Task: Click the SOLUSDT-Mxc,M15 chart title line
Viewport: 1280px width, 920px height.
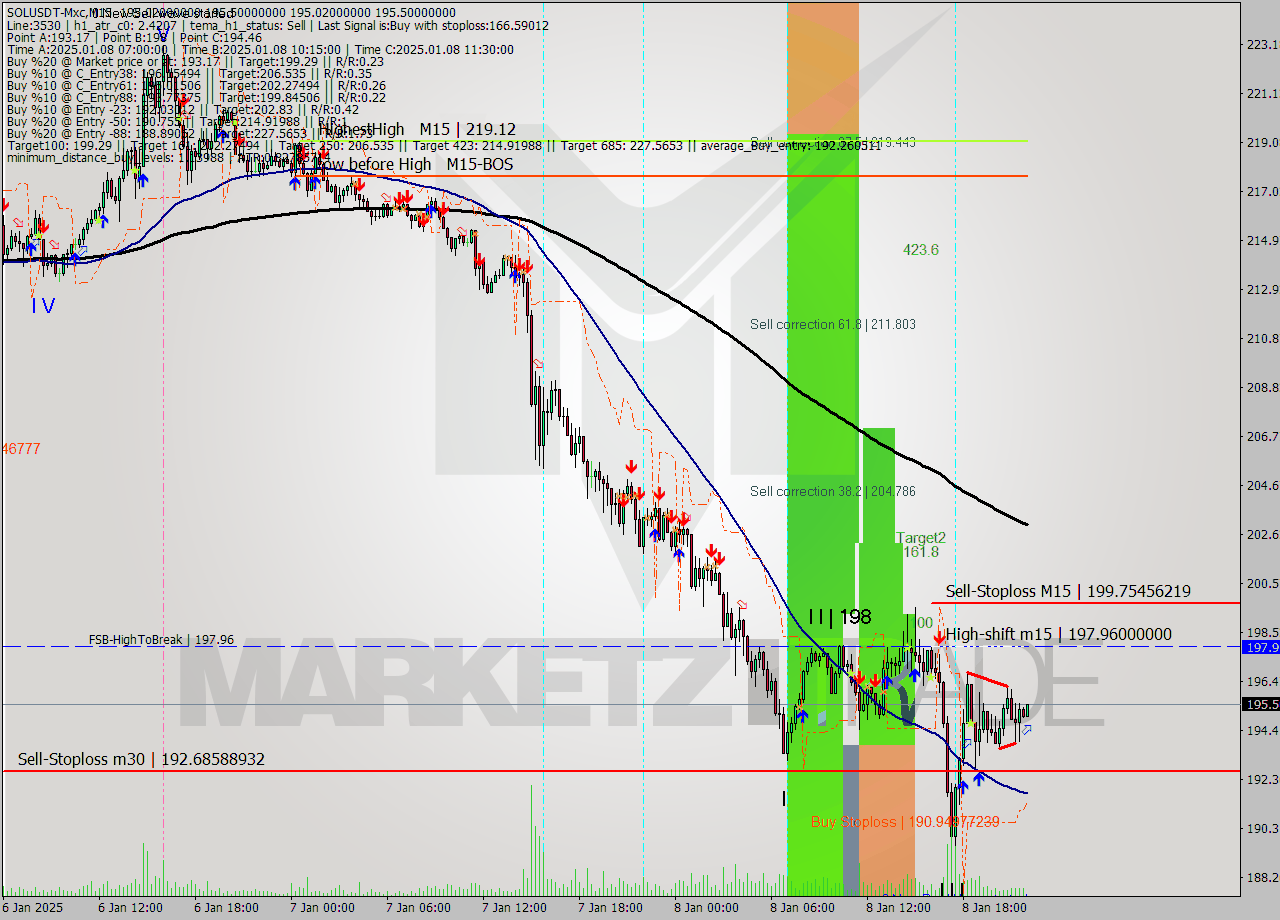Action: [x=231, y=13]
